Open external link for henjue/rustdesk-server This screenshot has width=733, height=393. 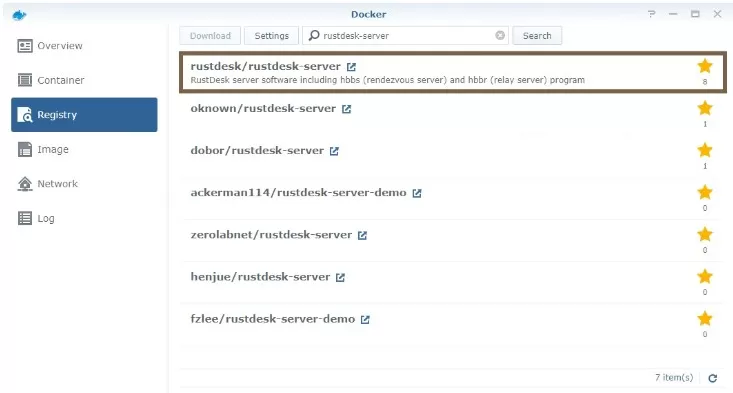(x=340, y=277)
